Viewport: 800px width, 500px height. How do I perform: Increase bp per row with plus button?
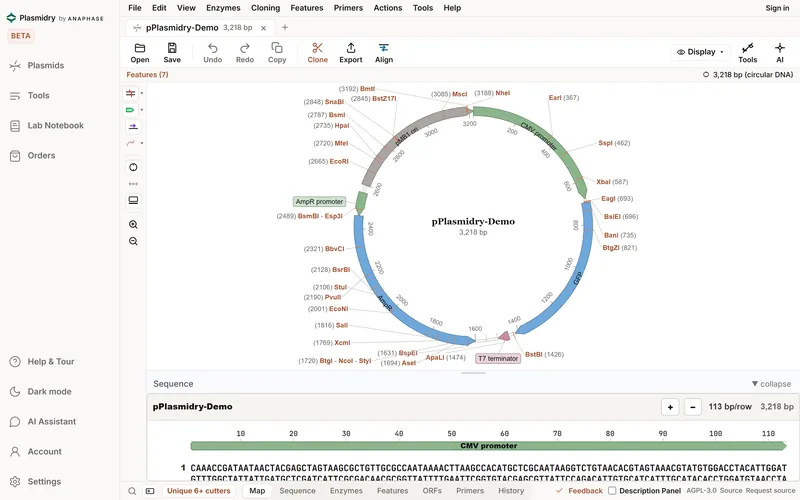point(670,407)
